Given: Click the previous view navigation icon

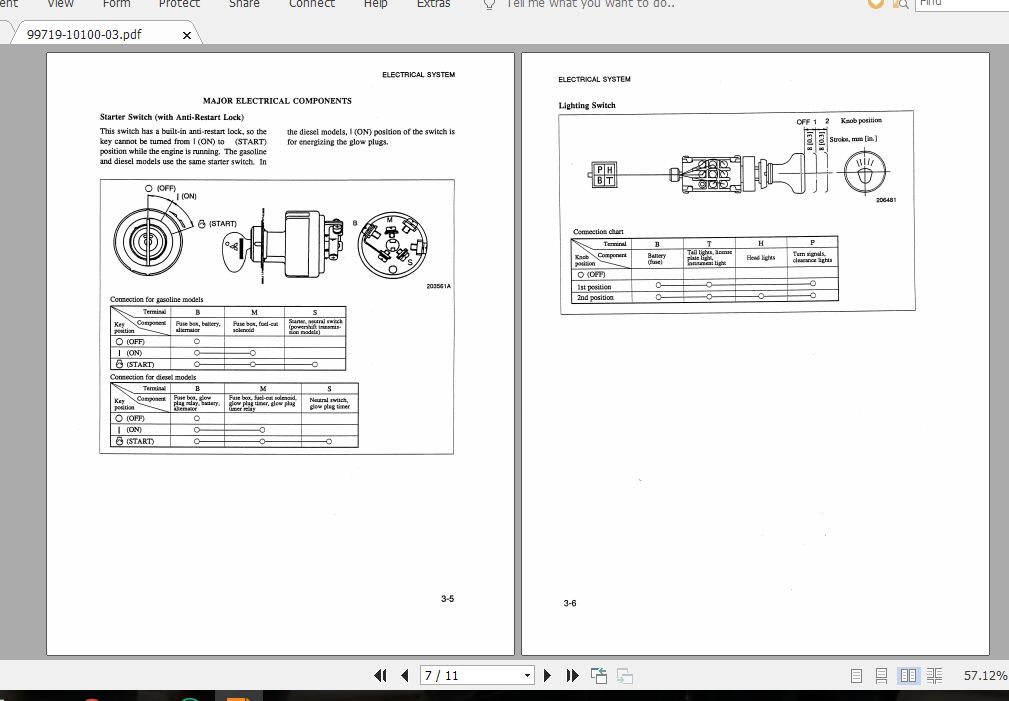Looking at the screenshot, I should coord(598,675).
